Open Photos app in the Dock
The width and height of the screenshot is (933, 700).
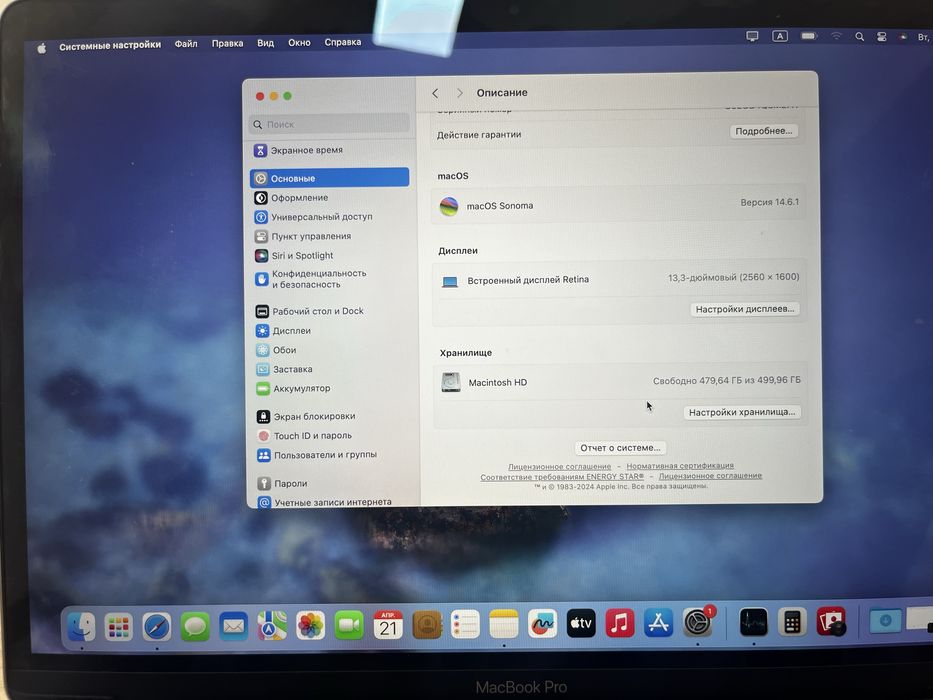[310, 625]
